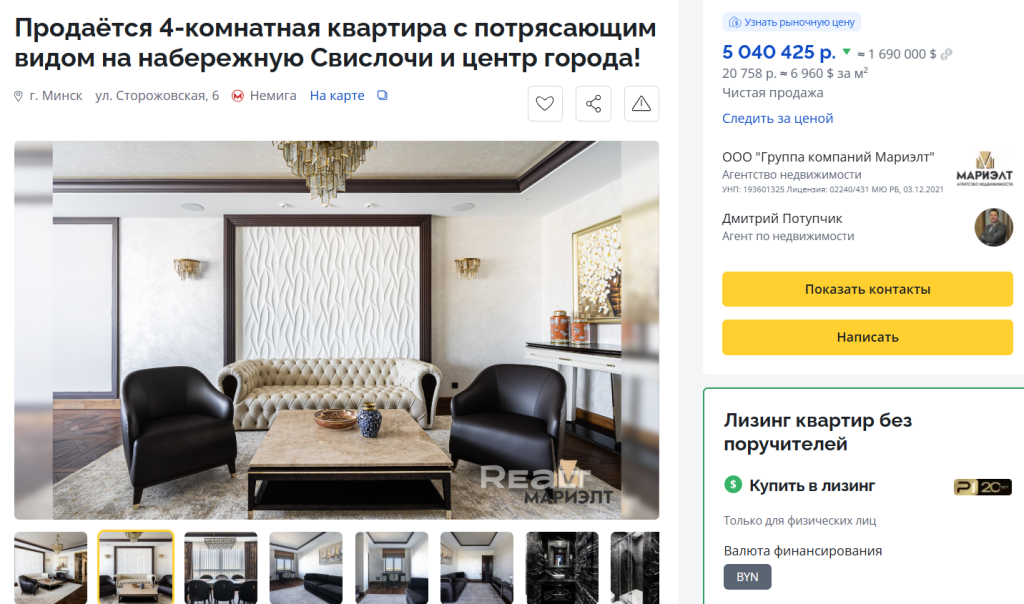Open Узнать рыночную цену badge
The image size is (1024, 604).
click(x=792, y=22)
